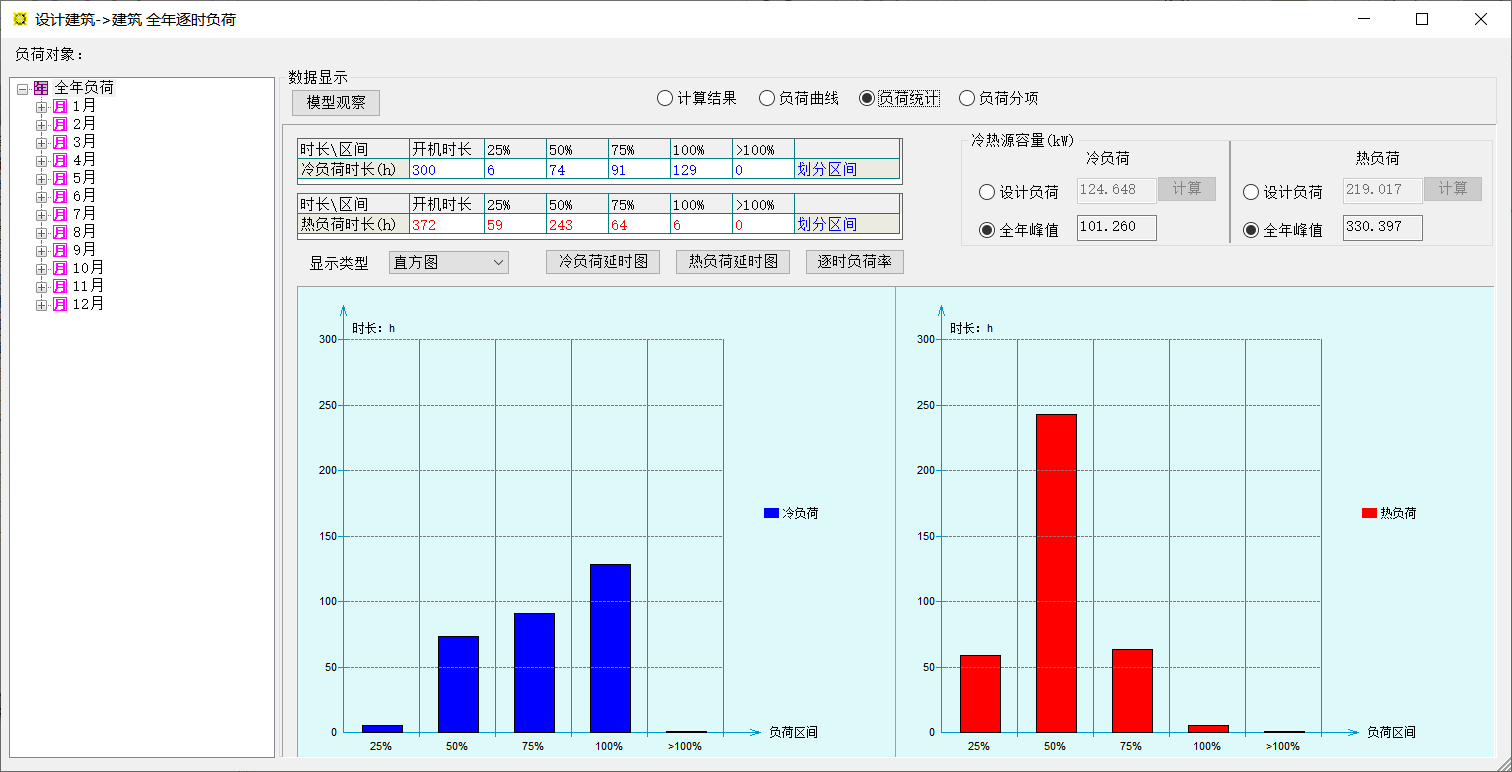The height and width of the screenshot is (772, 1512).
Task: Click 划分区间 link in 热负荷时长 row
Action: tap(827, 224)
